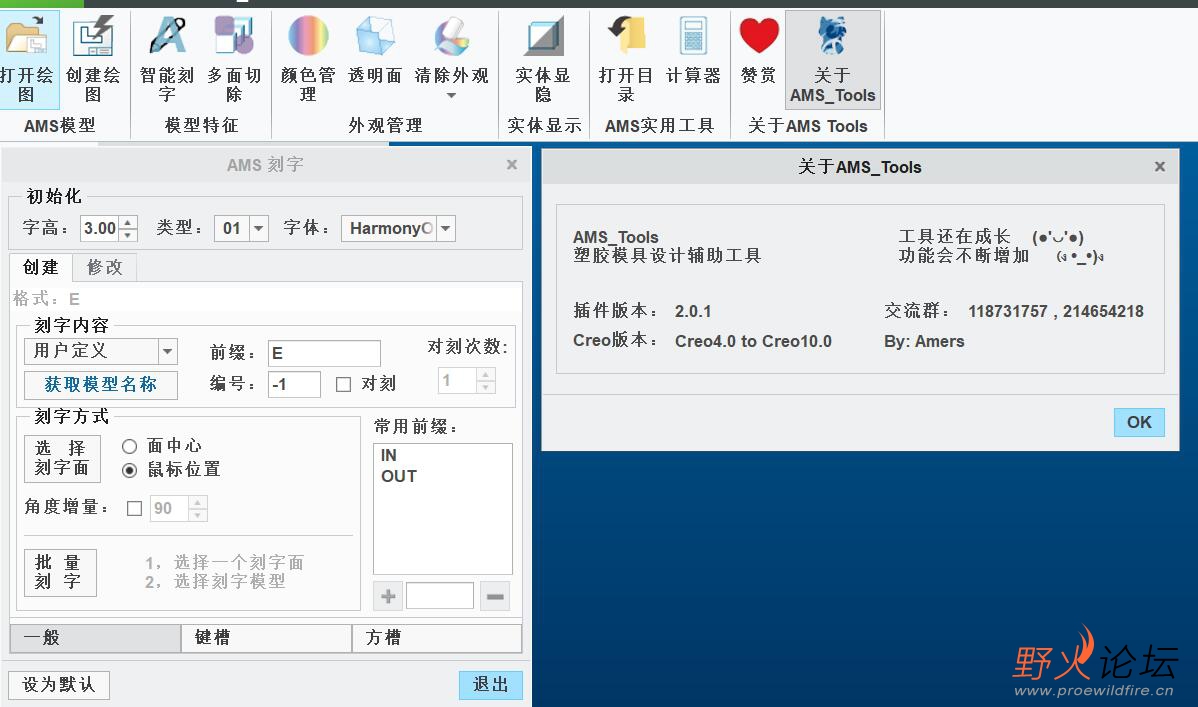The width and height of the screenshot is (1198, 707).
Task: Decrease 对刻次数 with down arrow
Action: pos(486,388)
